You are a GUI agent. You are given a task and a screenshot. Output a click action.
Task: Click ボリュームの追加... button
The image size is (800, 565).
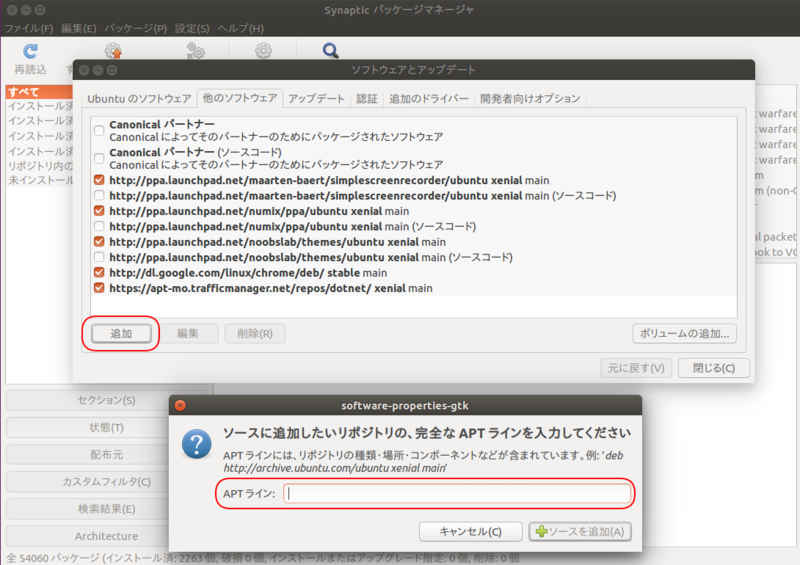[684, 334]
